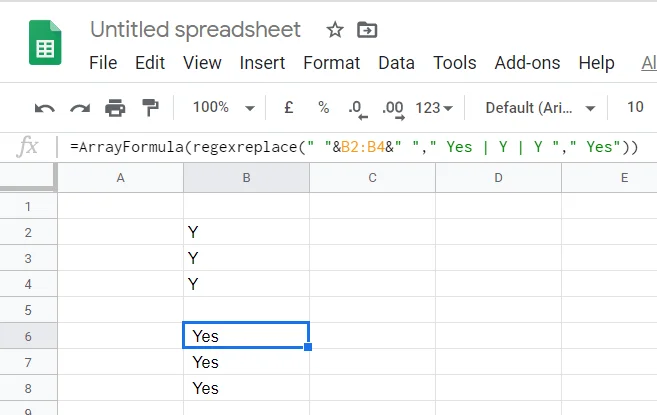Click the undo arrow icon
This screenshot has width=657, height=415.
[x=45, y=107]
